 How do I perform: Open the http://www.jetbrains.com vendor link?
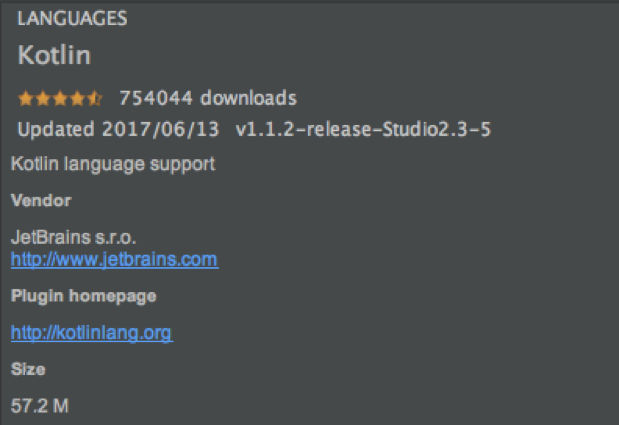[x=114, y=260]
